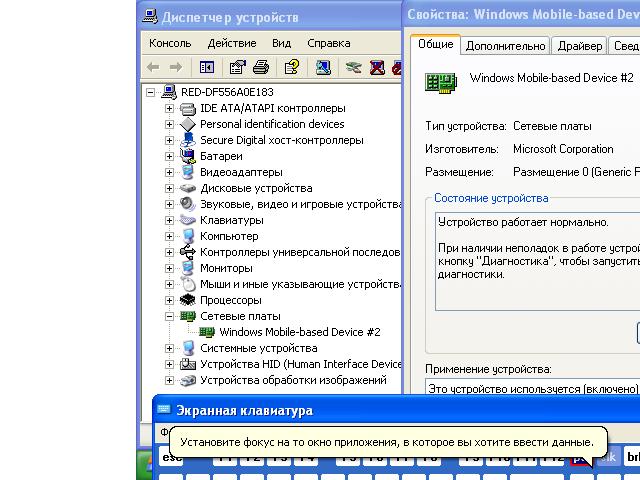This screenshot has width=640, height=480.
Task: Click the green Update driver toolbar icon
Action: pyautogui.click(x=353, y=67)
